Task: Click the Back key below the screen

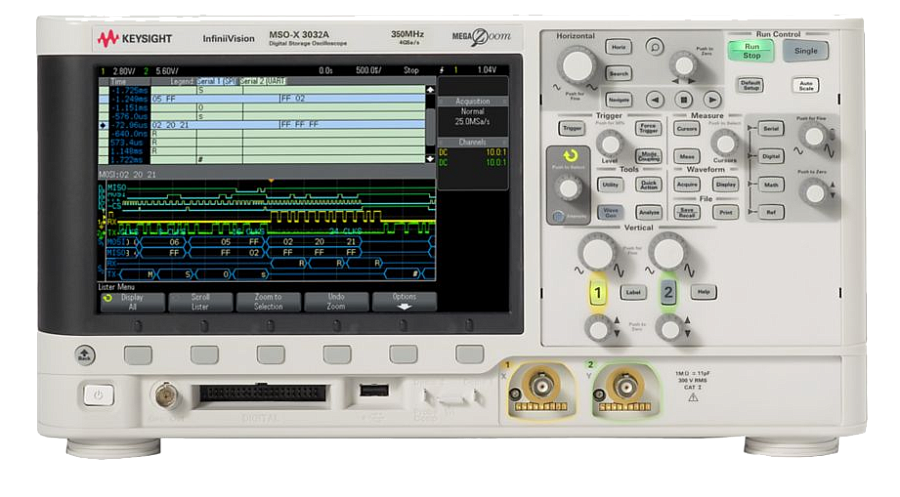Action: 85,354
